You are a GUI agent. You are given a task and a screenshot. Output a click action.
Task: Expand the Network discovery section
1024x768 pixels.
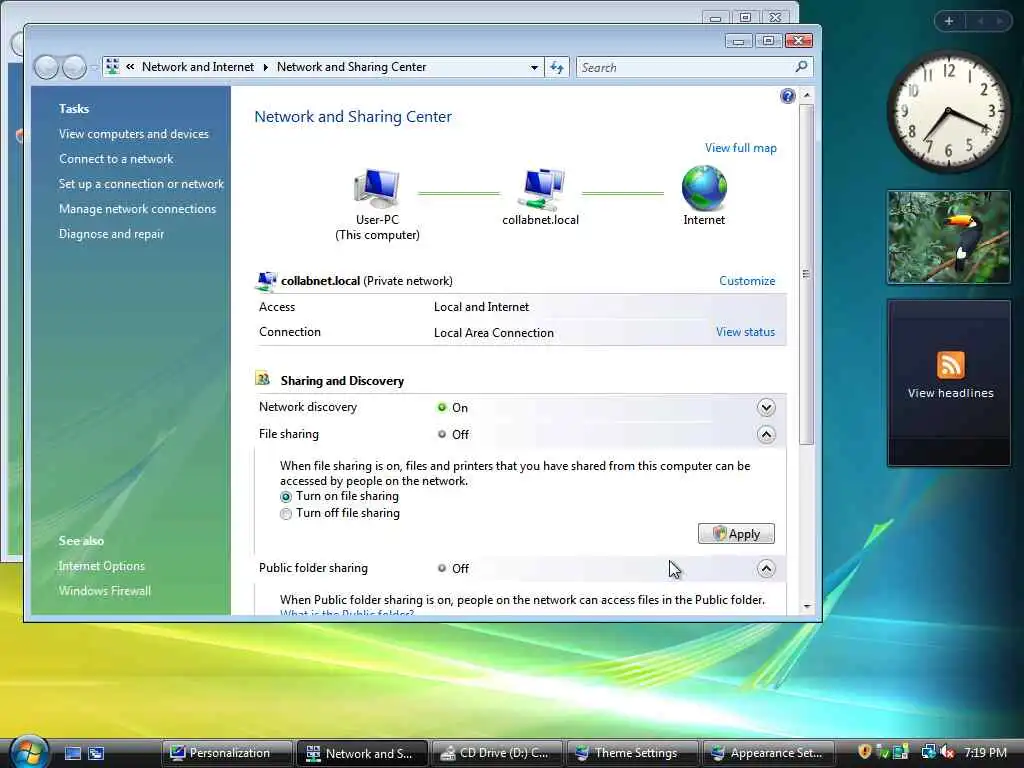point(766,408)
